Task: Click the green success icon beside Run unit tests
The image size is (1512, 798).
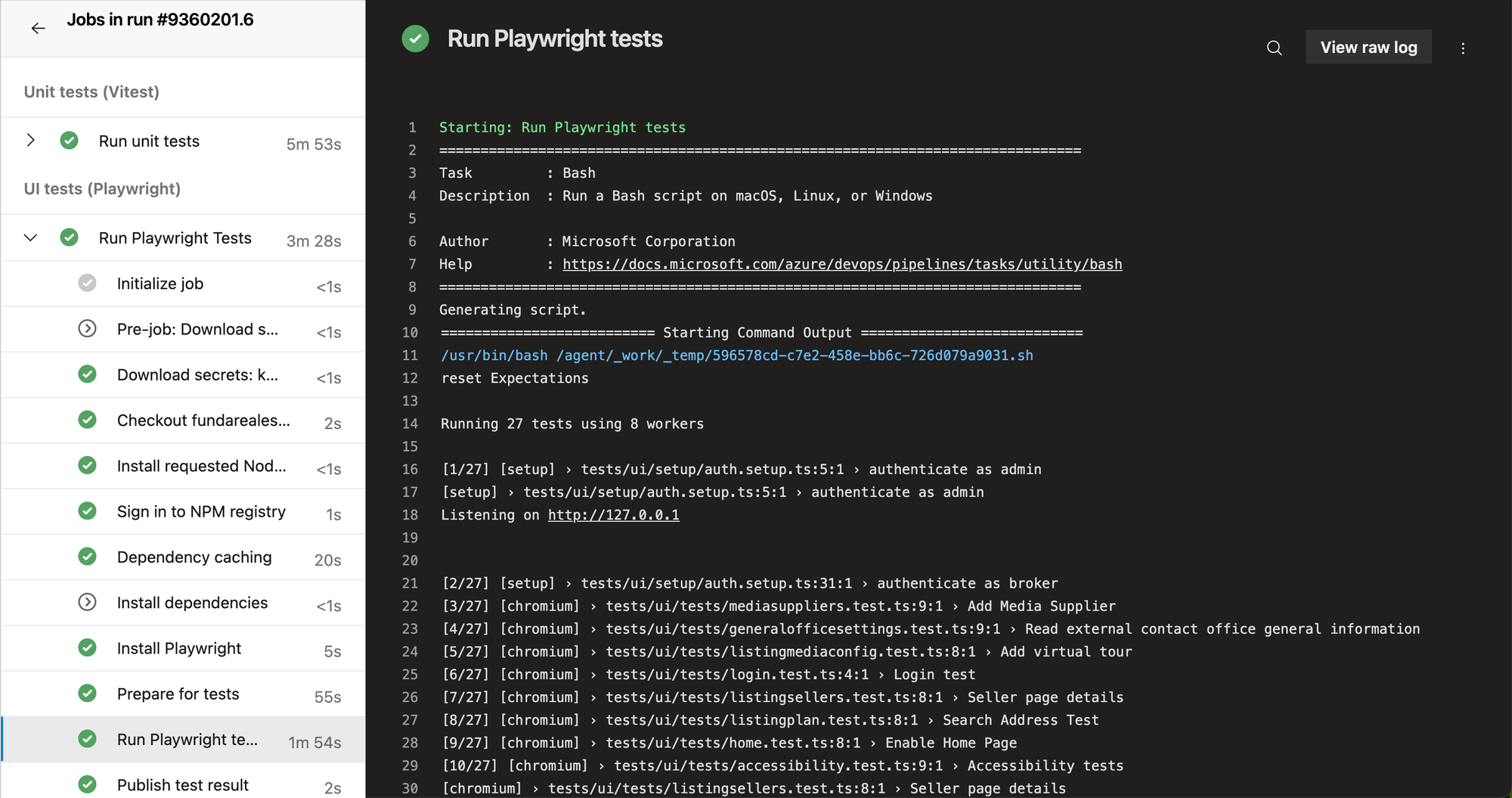Action: 70,141
